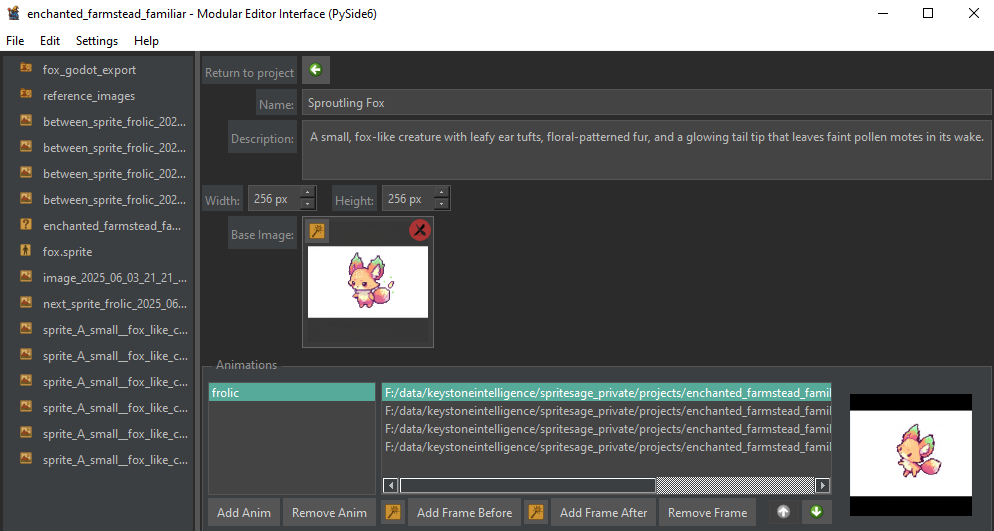Click folder icon beside fox_godot_export
Viewport: 994px width, 531px height.
coord(26,68)
